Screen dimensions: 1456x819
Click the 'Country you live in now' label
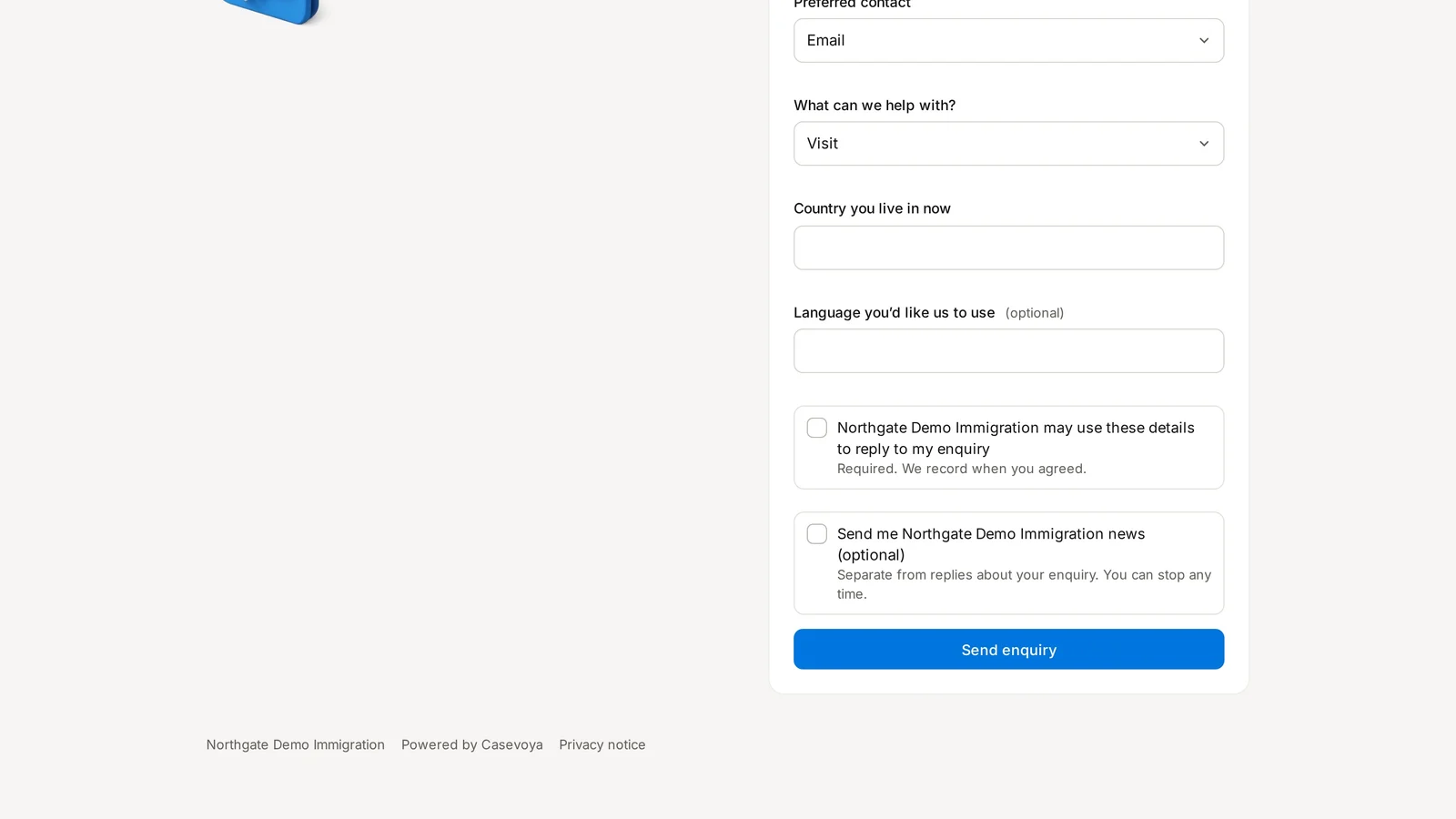click(872, 208)
